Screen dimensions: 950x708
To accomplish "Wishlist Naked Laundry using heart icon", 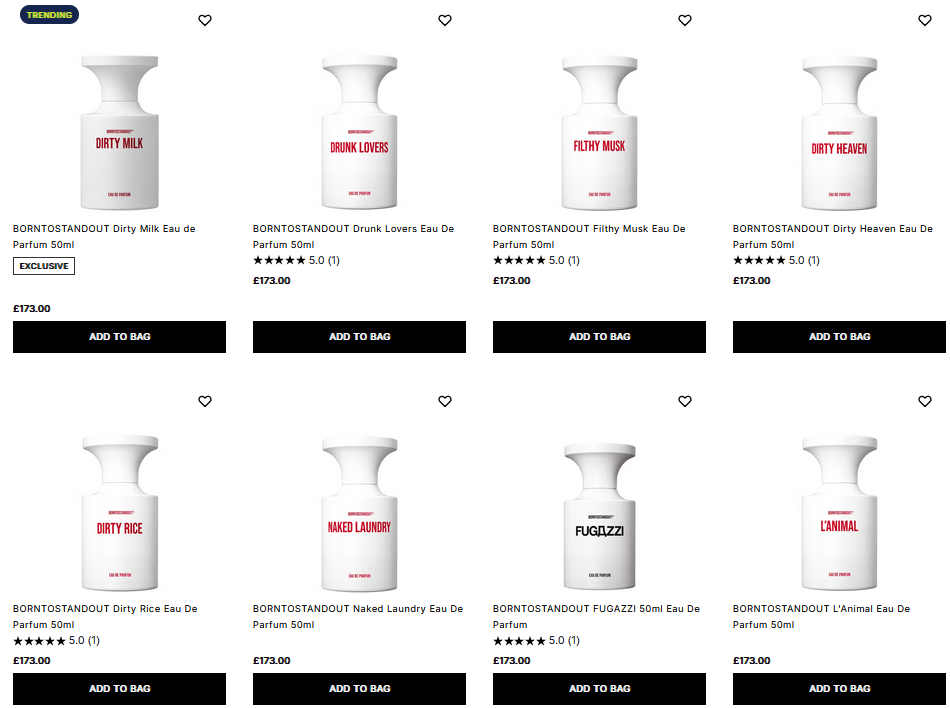I will [x=445, y=401].
